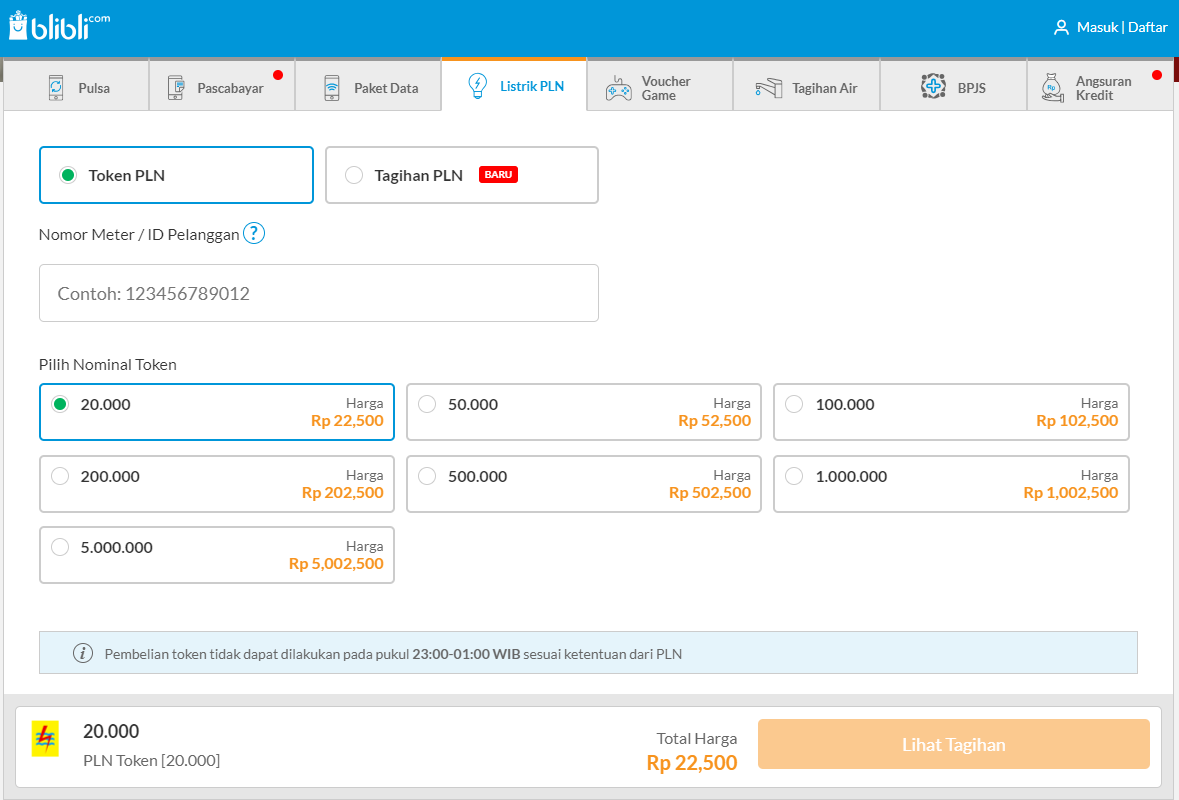Click the Lihat Tagihan button
This screenshot has width=1179, height=800.
coord(953,744)
